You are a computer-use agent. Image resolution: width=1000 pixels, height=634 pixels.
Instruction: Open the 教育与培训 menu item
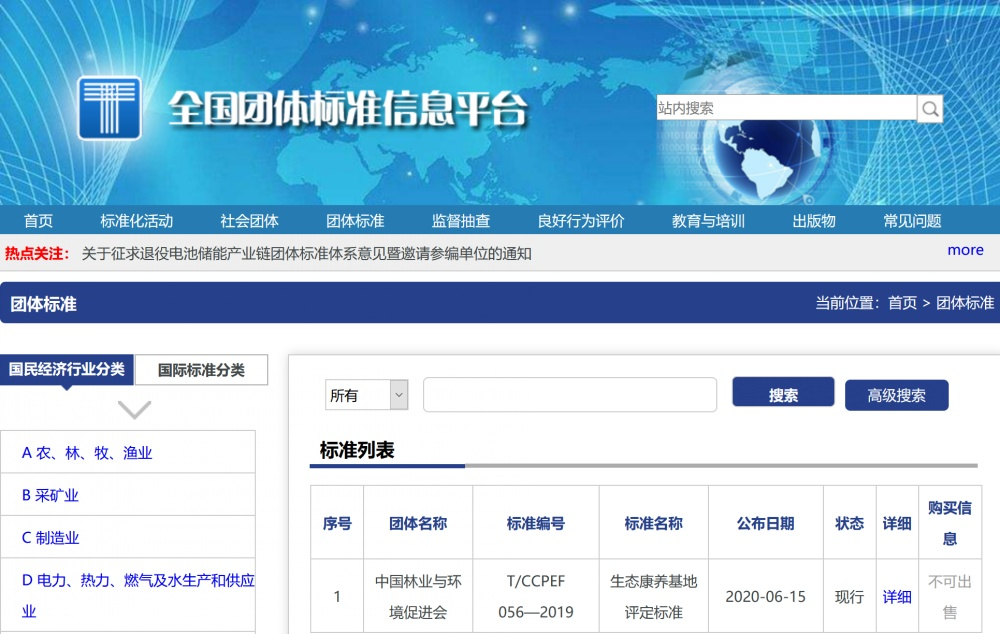pos(708,221)
